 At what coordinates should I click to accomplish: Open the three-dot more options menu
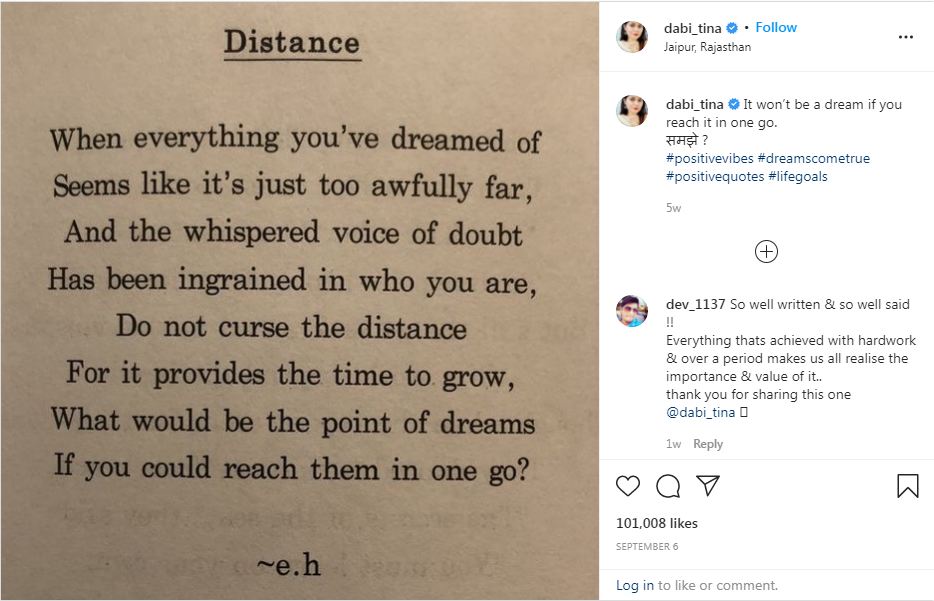(906, 37)
